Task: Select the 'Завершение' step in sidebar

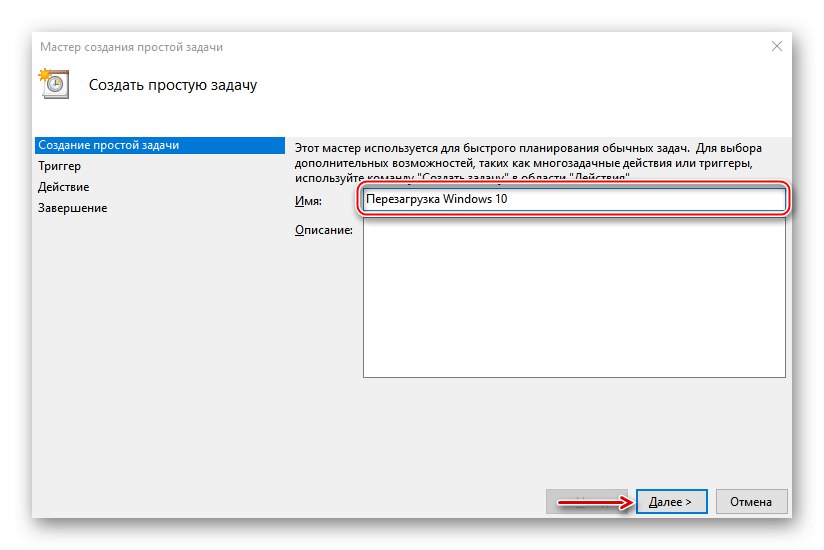Action: [x=73, y=208]
